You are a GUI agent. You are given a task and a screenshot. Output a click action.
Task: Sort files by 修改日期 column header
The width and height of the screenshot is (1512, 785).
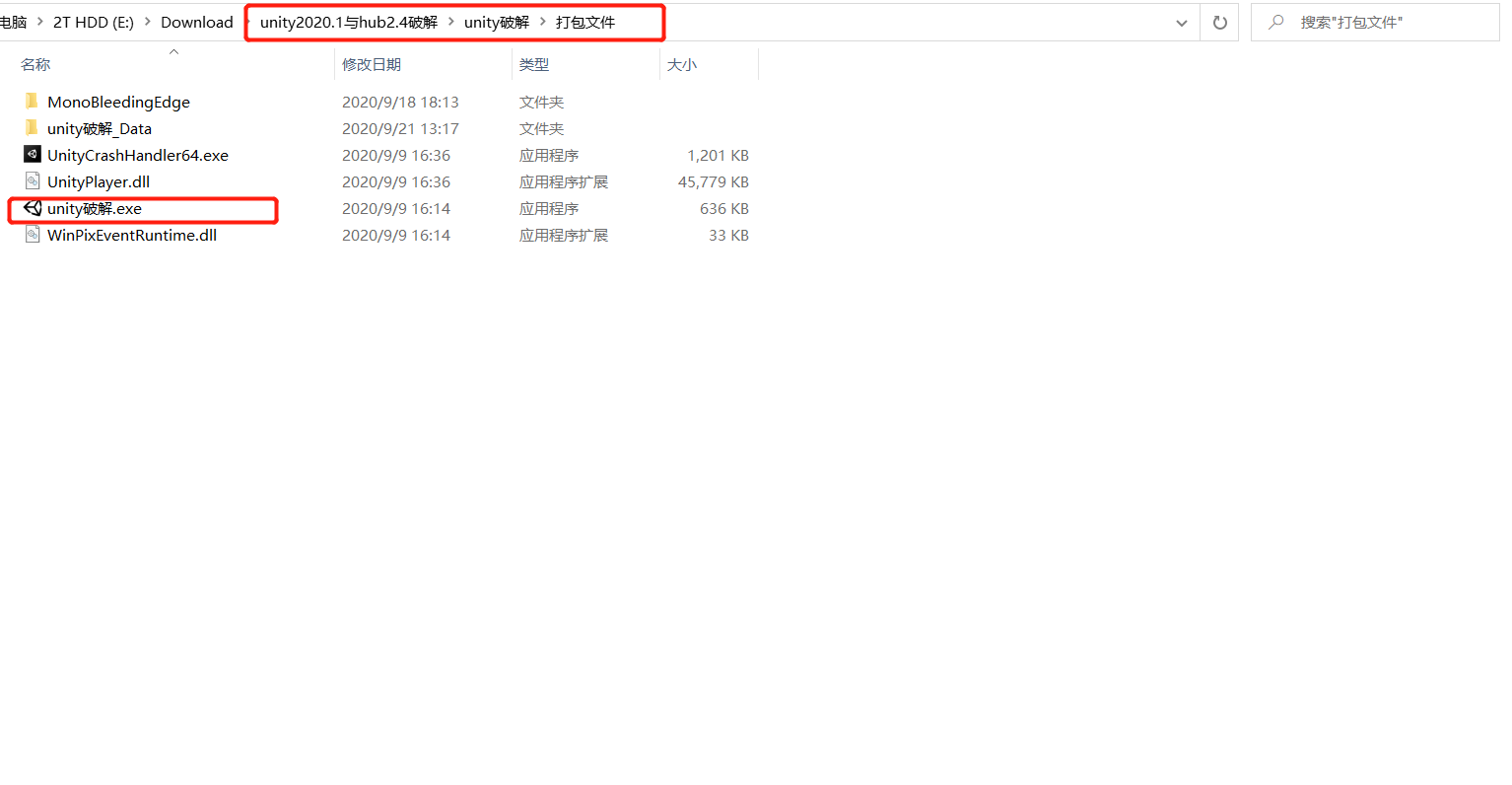373,64
